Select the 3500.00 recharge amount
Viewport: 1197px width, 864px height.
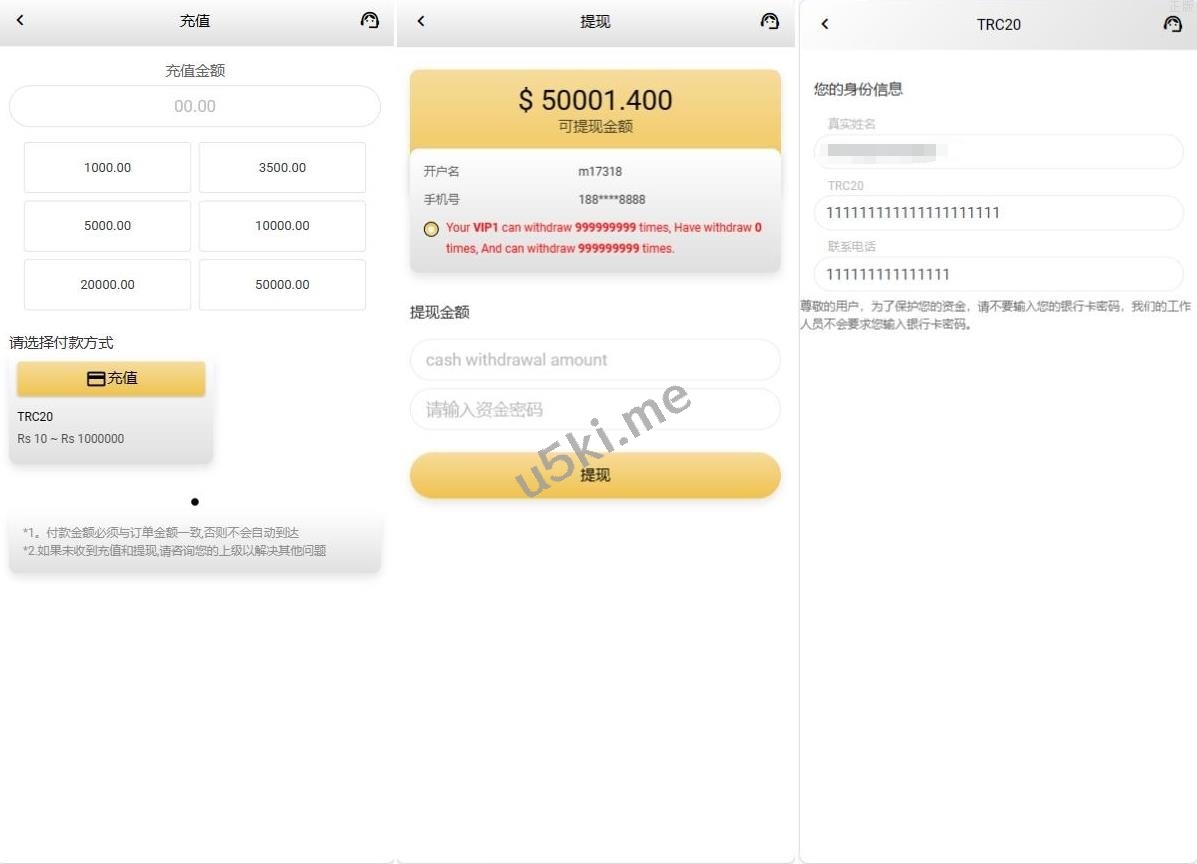tap(282, 167)
